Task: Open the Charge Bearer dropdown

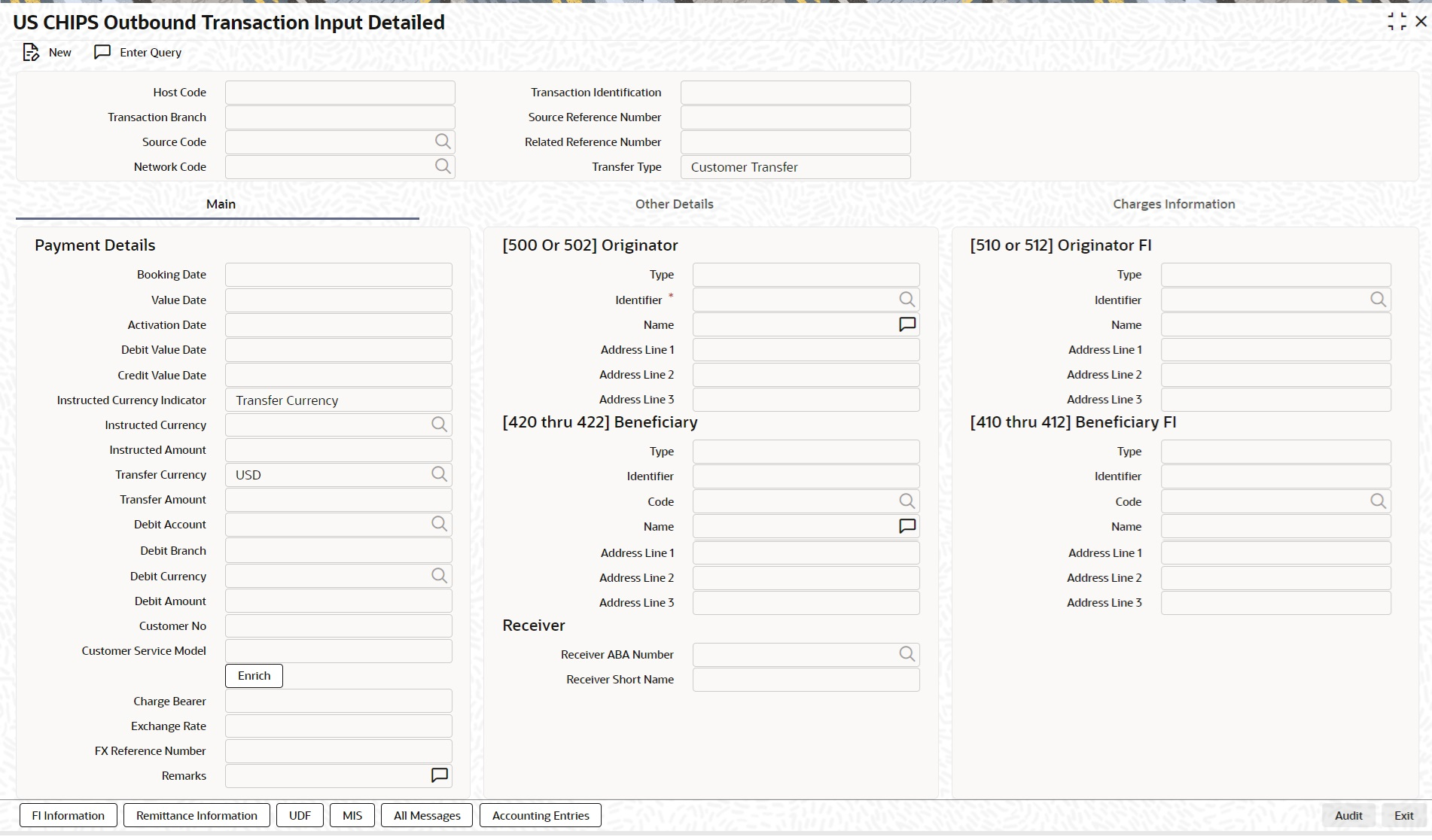Action: tap(339, 702)
